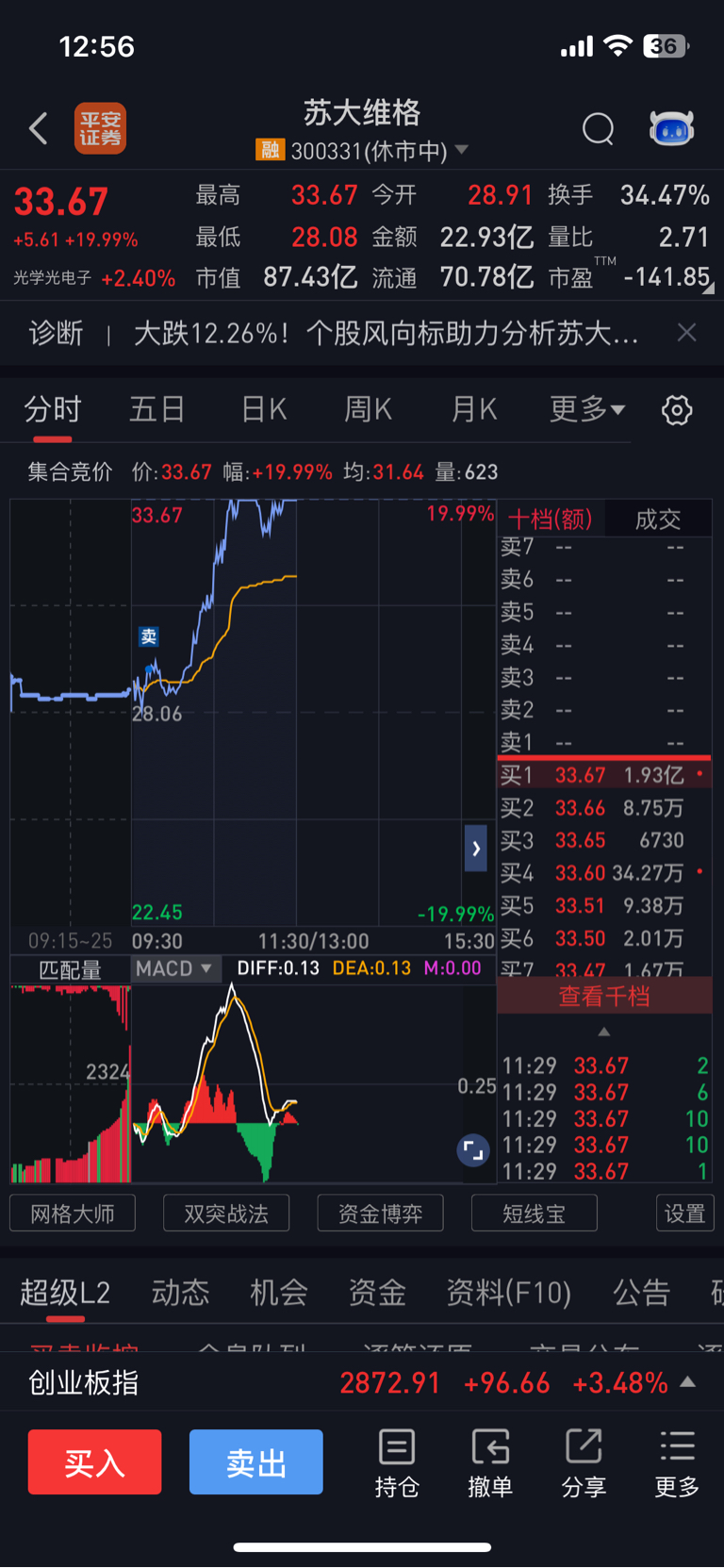The height and width of the screenshot is (1568, 724).
Task: Tap the 匹配量 indicator label
Action: click(70, 969)
